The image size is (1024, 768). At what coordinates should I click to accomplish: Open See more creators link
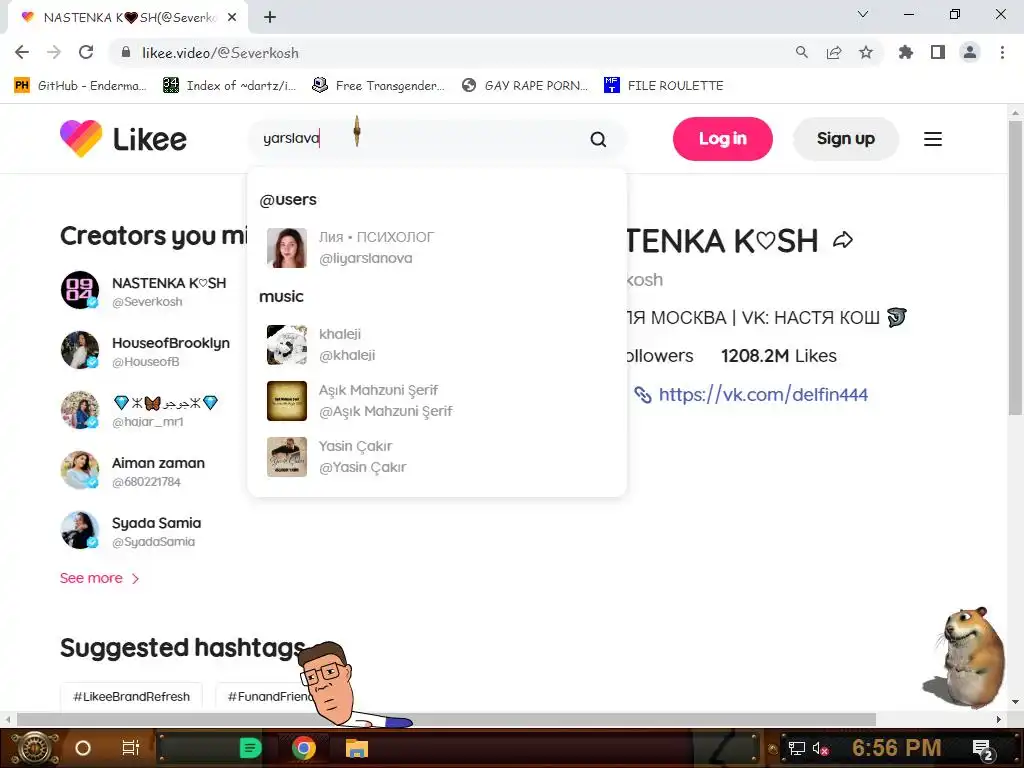(99, 578)
